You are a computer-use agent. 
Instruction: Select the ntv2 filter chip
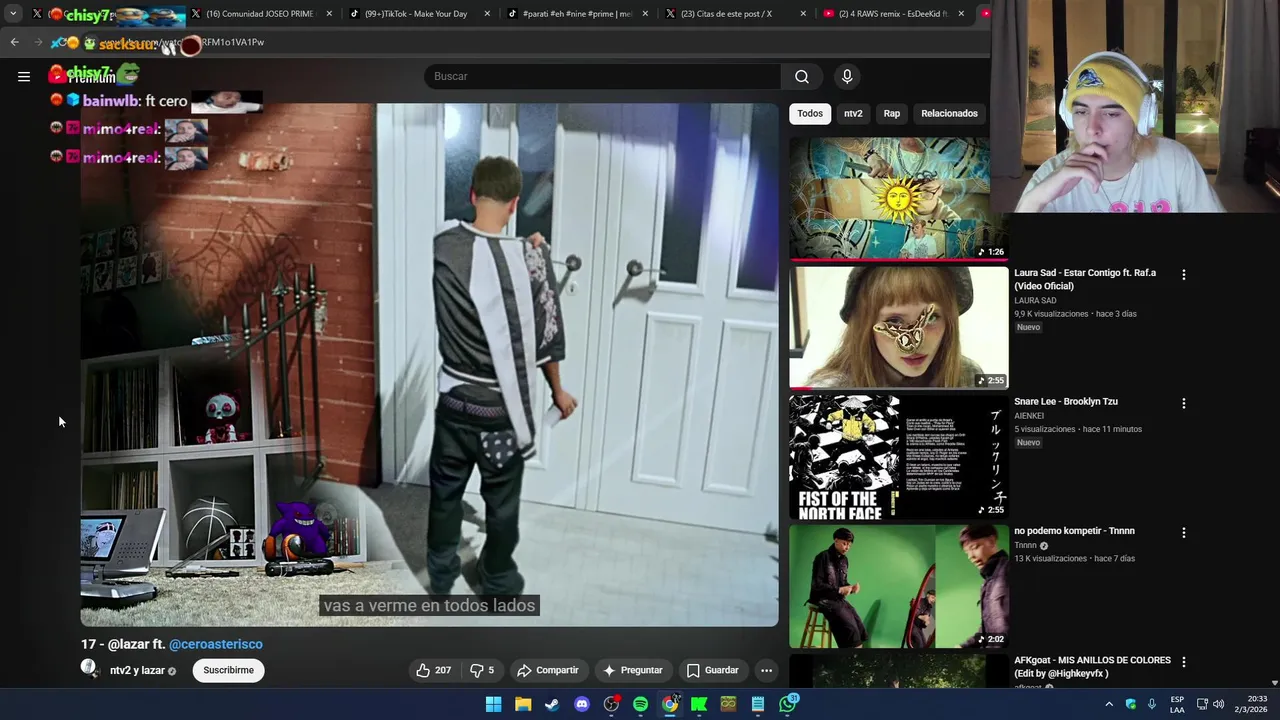coord(853,113)
